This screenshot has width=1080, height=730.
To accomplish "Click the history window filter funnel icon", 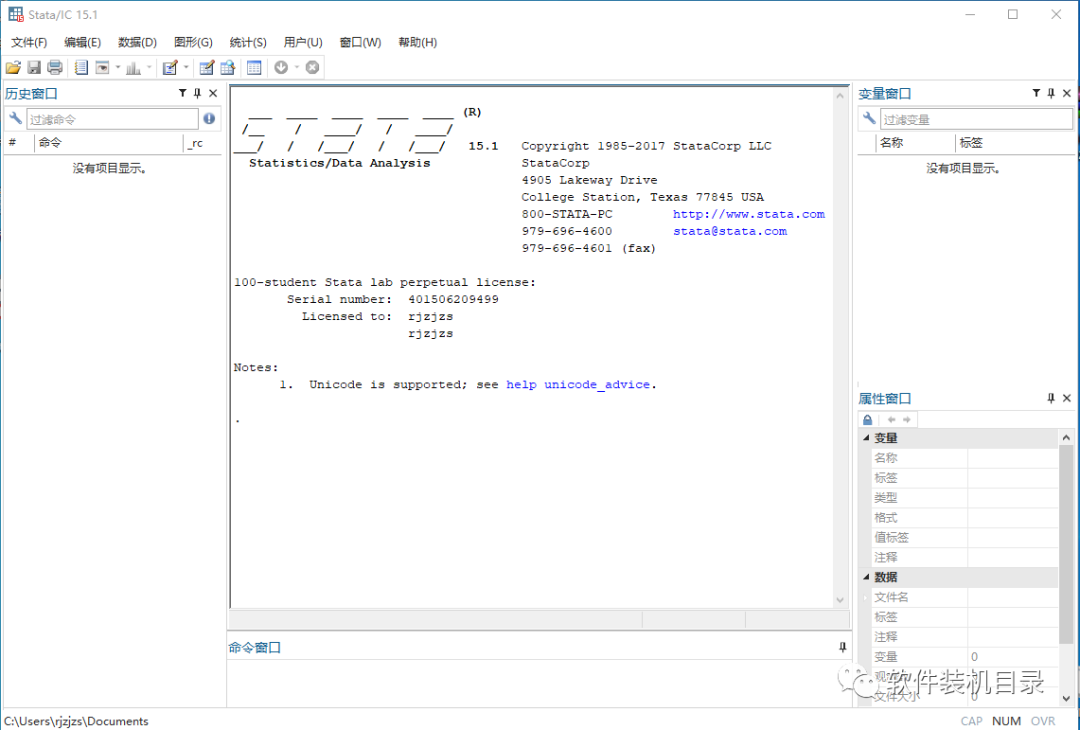I will [x=183, y=93].
